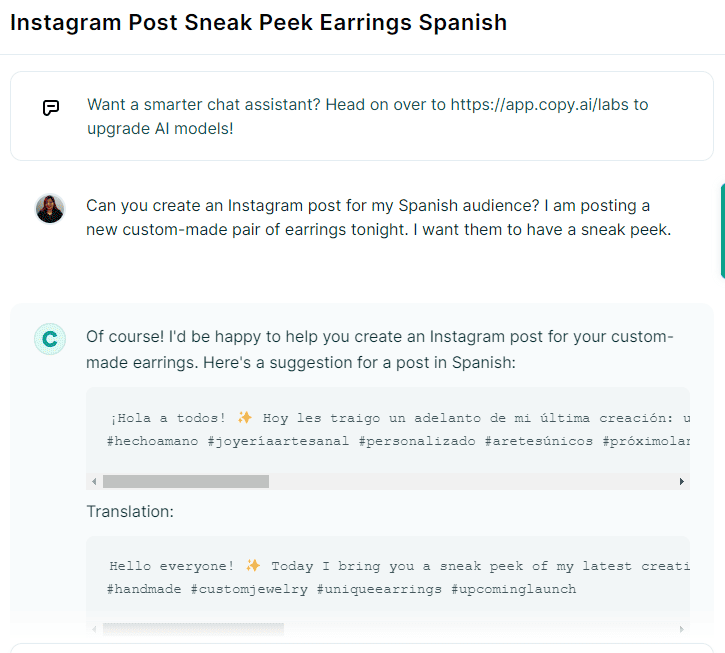Click the #hechoamano hashtag in the Spanish post
The image size is (725, 653).
(152, 441)
